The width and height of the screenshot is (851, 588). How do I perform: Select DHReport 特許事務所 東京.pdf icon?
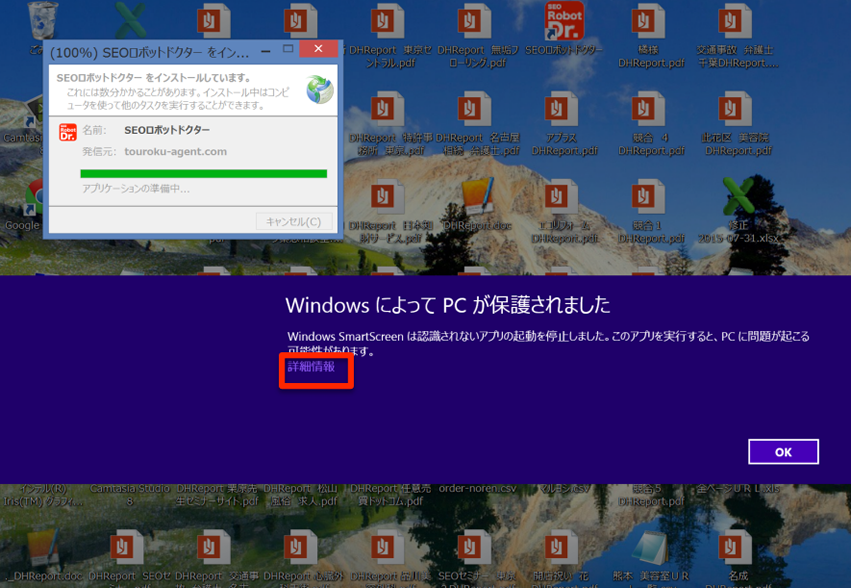pos(386,110)
